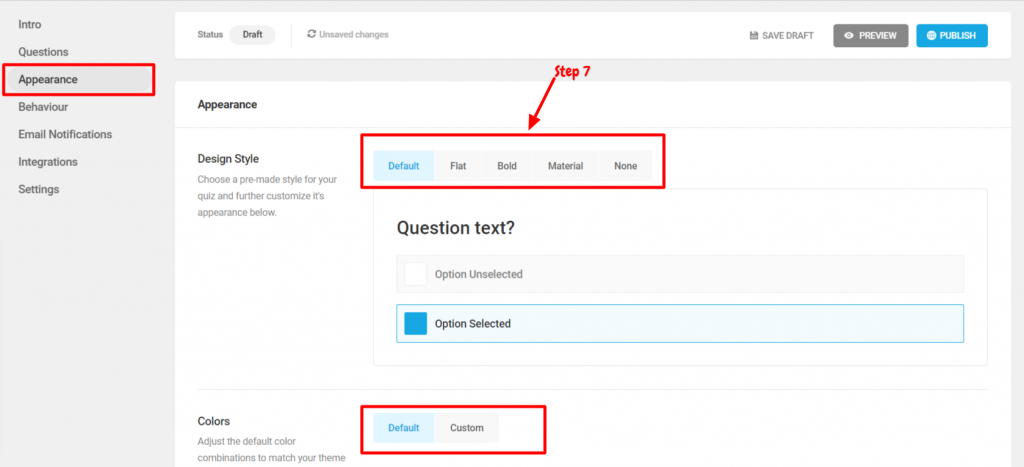The width and height of the screenshot is (1024, 467).
Task: Click the Option Unselected label
Action: click(x=479, y=274)
